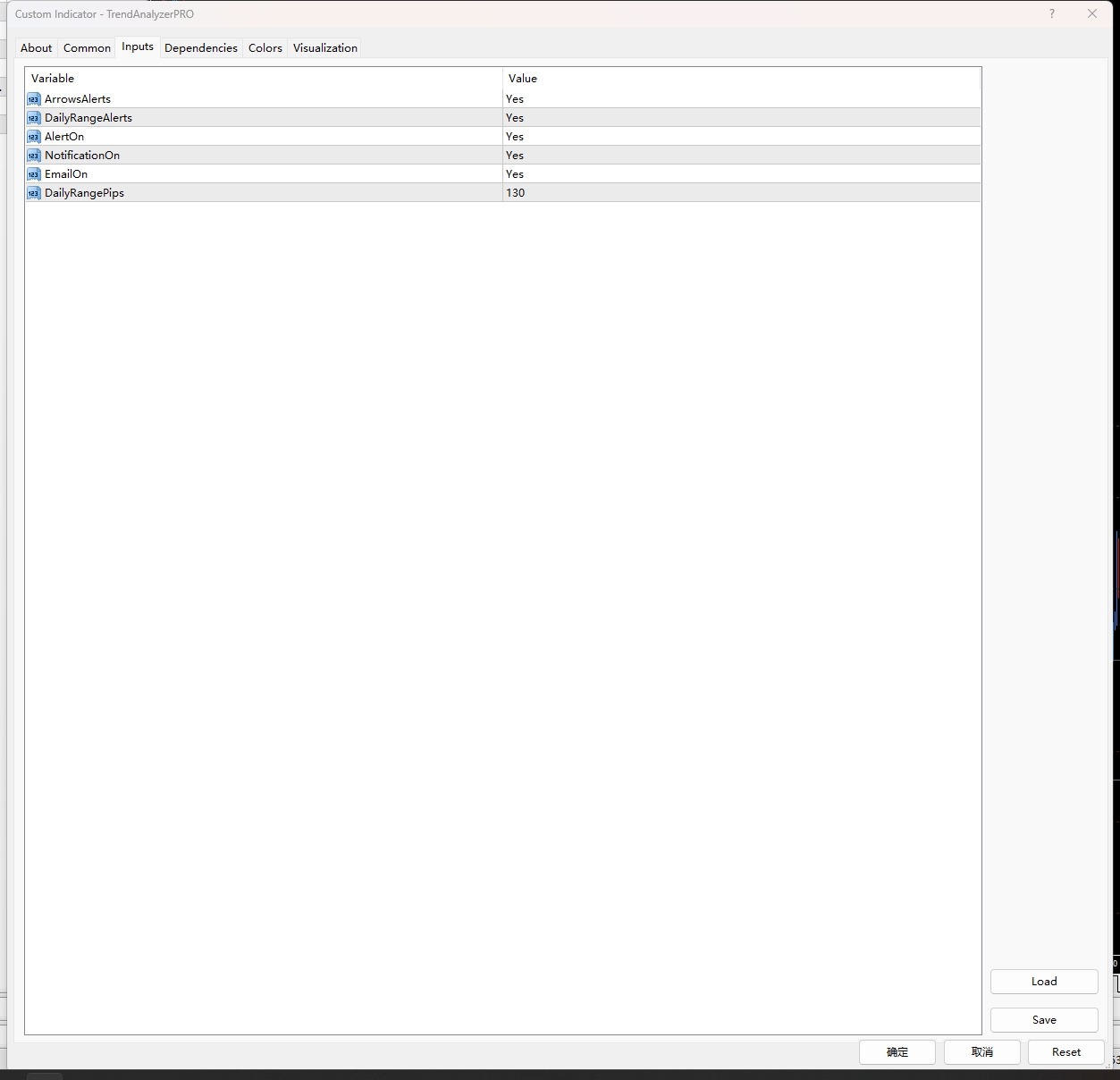This screenshot has width=1120, height=1080.
Task: Close the Custom Indicator dialog
Action: (1092, 13)
